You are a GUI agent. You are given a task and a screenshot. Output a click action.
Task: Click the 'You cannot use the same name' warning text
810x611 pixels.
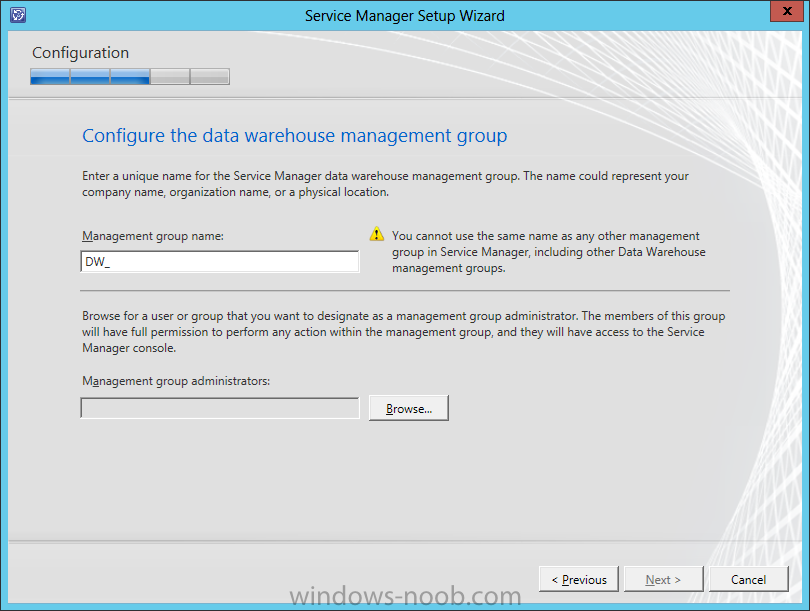pos(549,252)
